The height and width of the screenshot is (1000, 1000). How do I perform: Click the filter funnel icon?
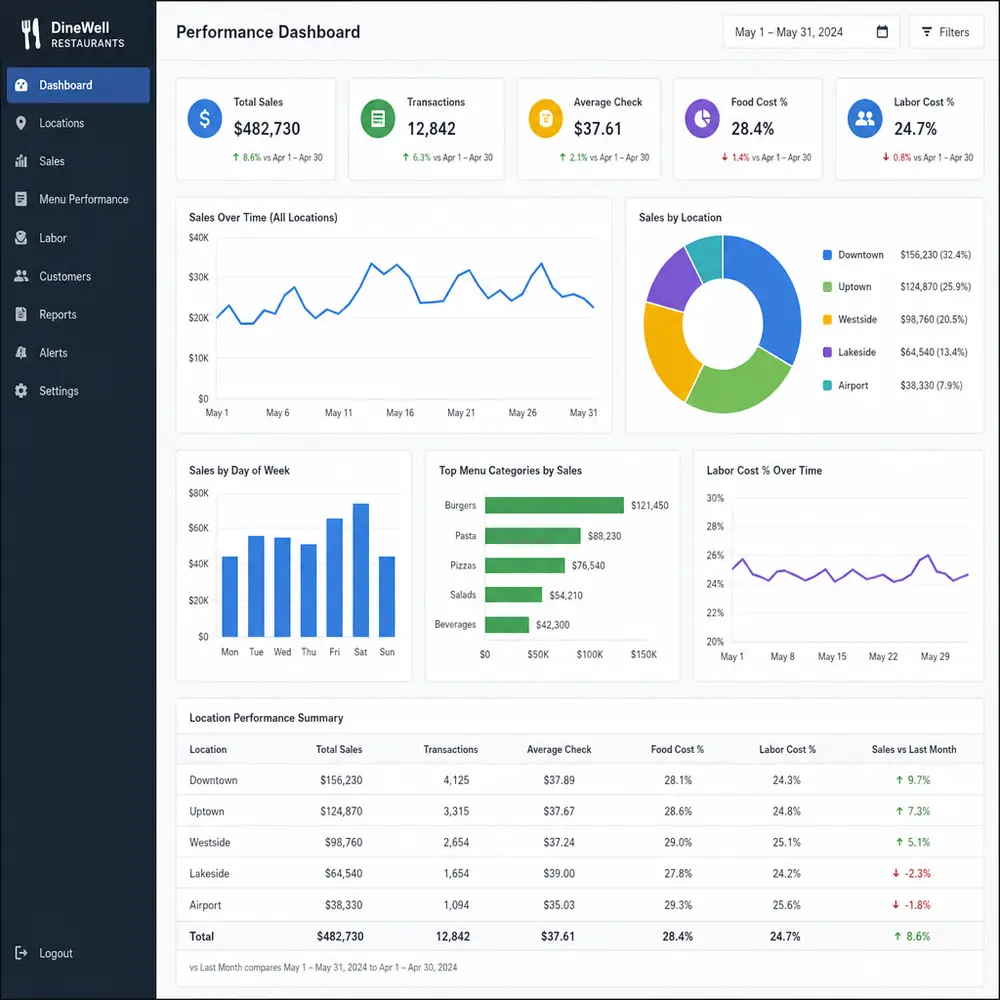[927, 32]
